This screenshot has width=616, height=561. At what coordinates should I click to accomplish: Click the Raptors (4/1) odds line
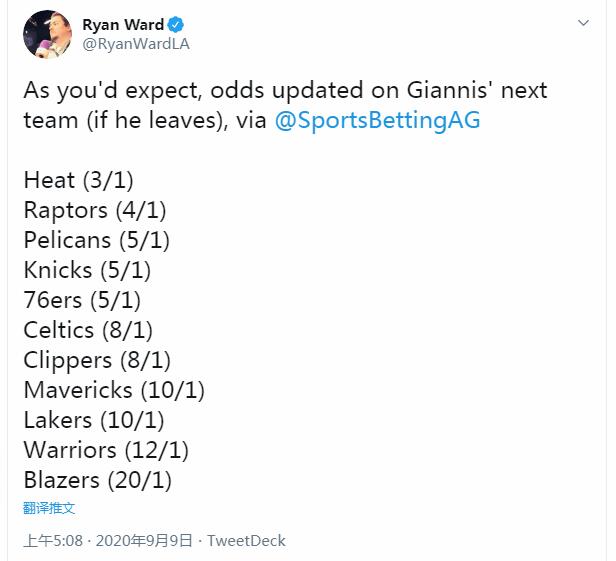(x=95, y=210)
